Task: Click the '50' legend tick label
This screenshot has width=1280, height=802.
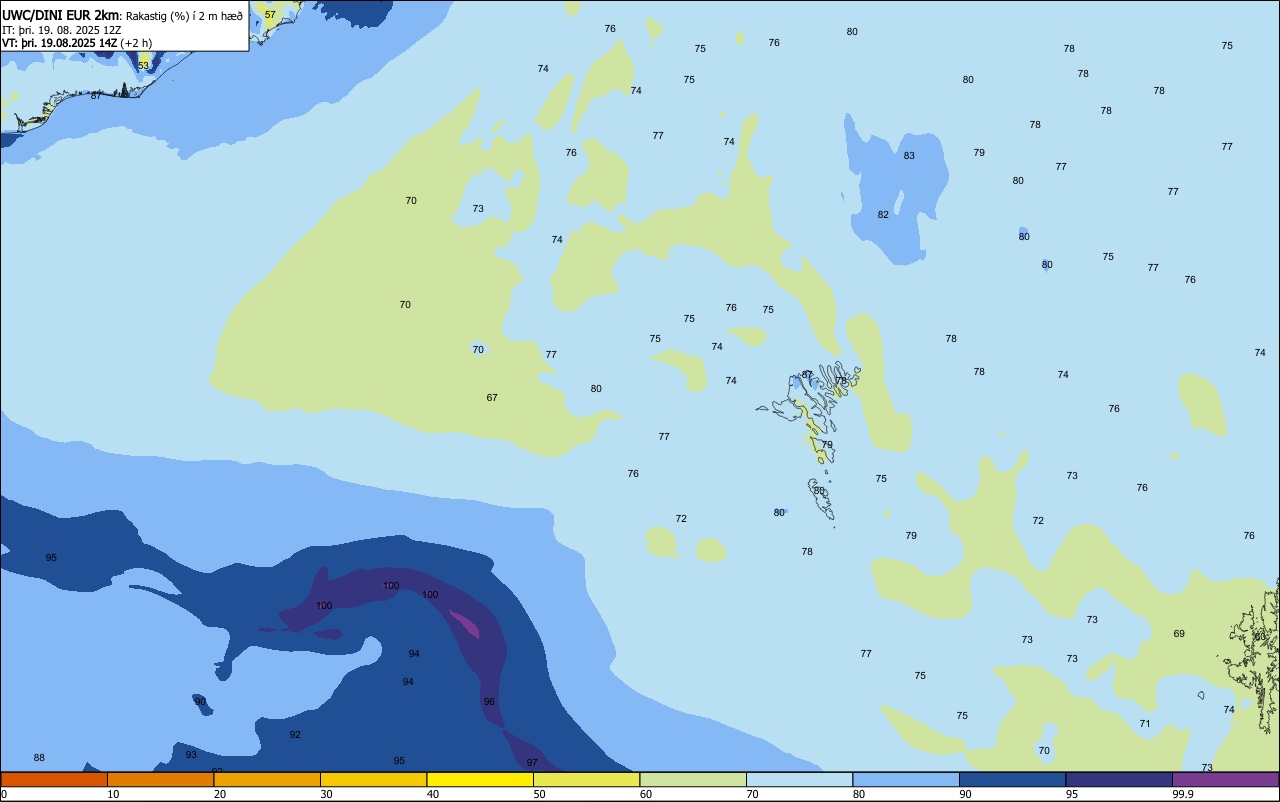Action: pos(539,794)
